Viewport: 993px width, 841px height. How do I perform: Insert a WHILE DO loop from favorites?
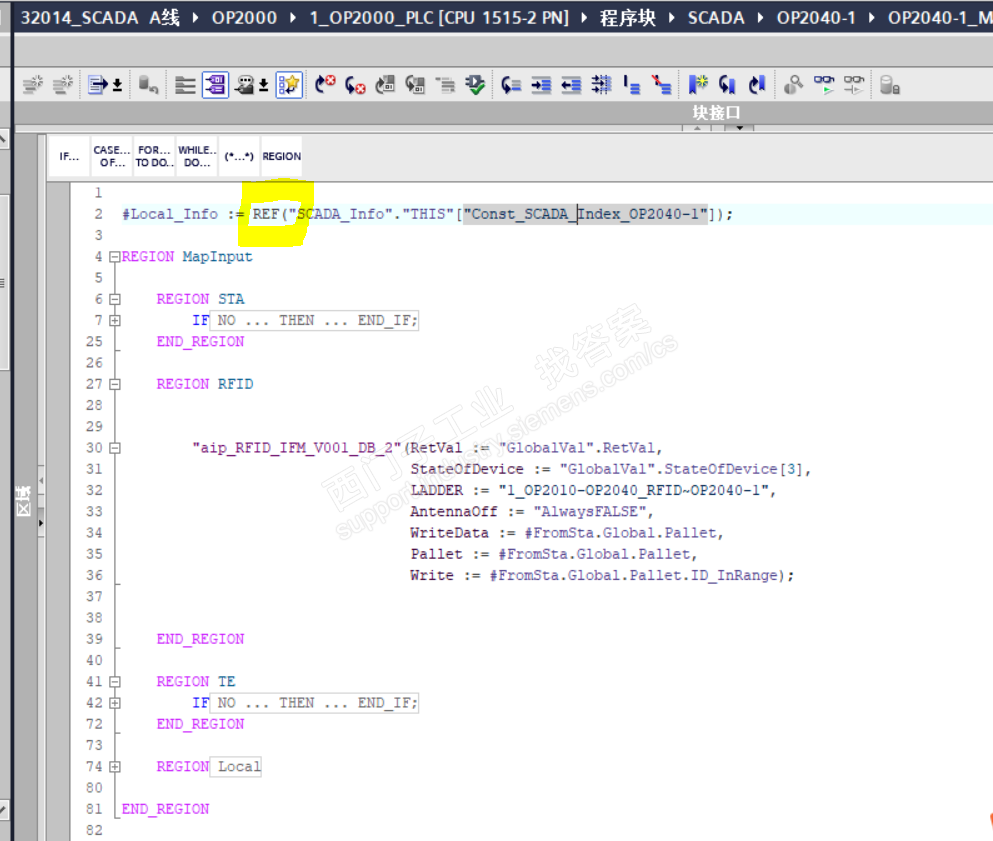pos(197,156)
